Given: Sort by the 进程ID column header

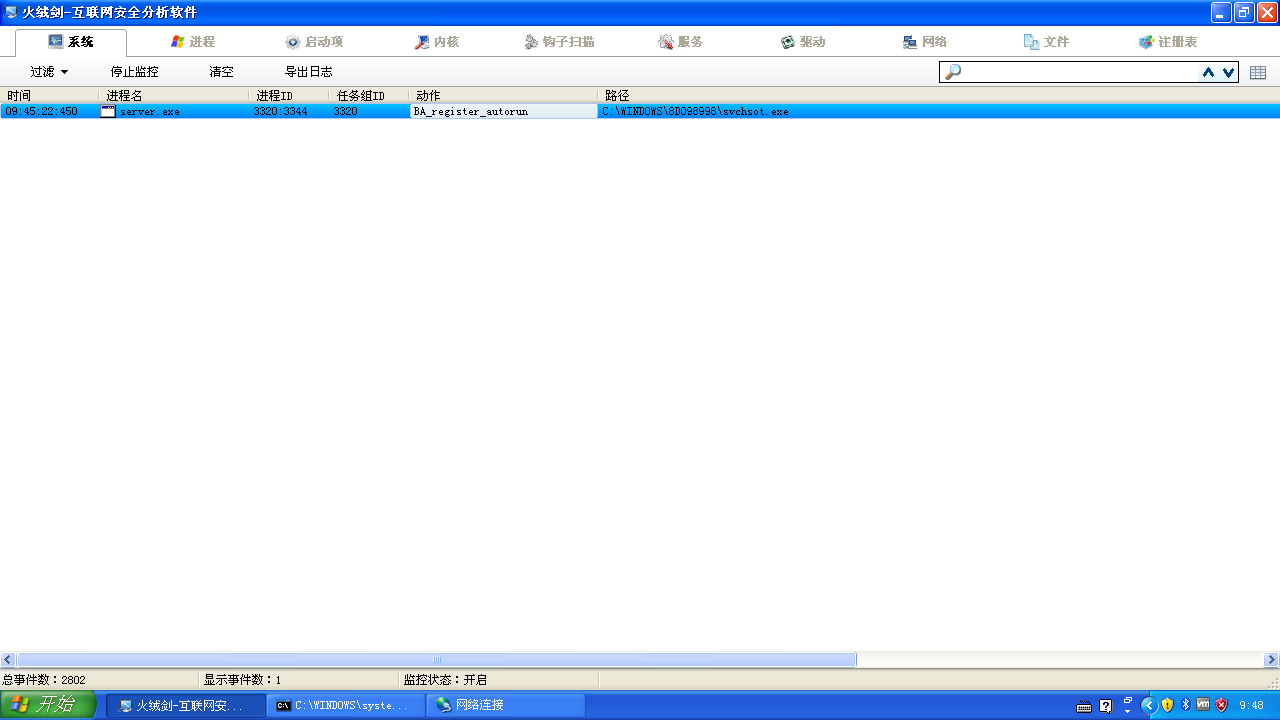Looking at the screenshot, I should click(289, 95).
